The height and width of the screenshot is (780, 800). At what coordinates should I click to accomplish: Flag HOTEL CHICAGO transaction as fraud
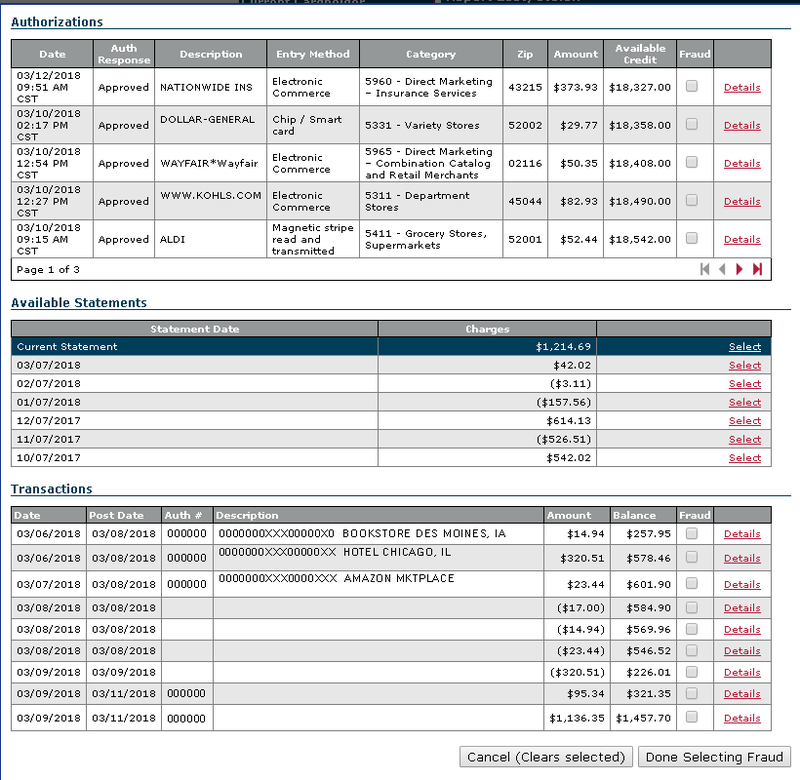tap(691, 557)
